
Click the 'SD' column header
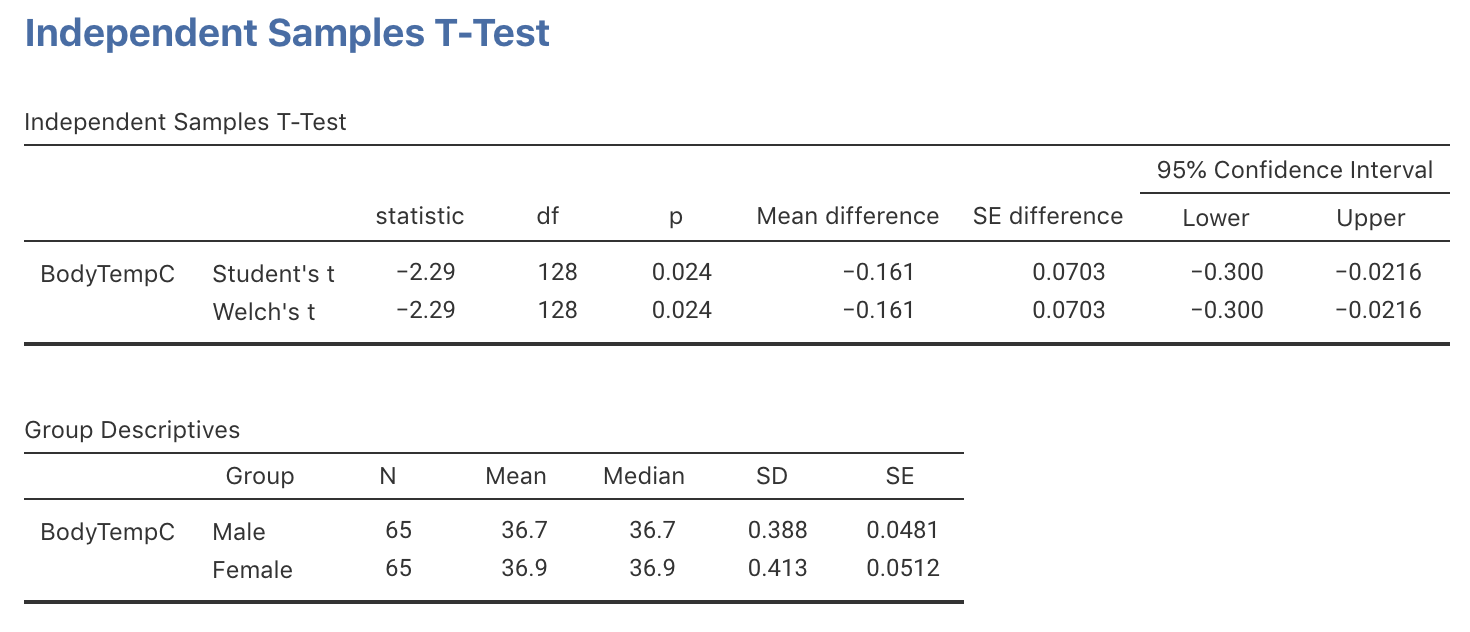coord(772,476)
